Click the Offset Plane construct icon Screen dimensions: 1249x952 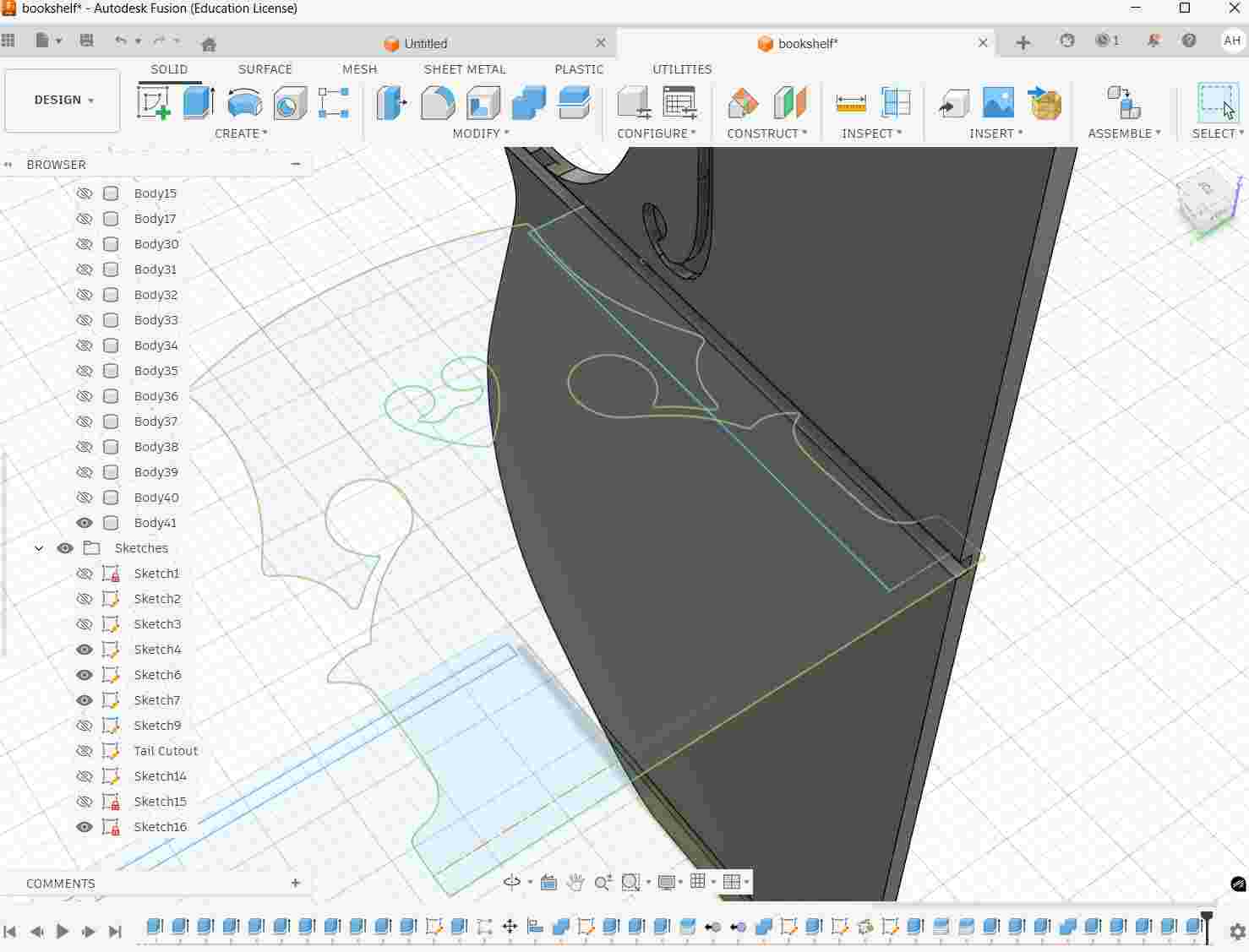pyautogui.click(x=744, y=103)
